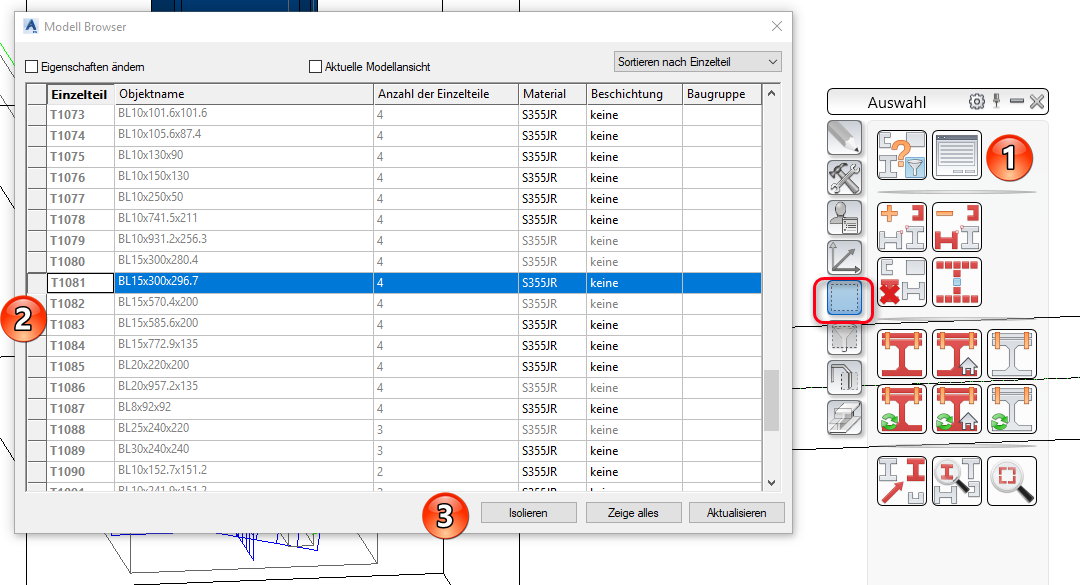Image resolution: width=1080 pixels, height=585 pixels.
Task: Click the remove objects from selection icon
Action: tap(957, 227)
